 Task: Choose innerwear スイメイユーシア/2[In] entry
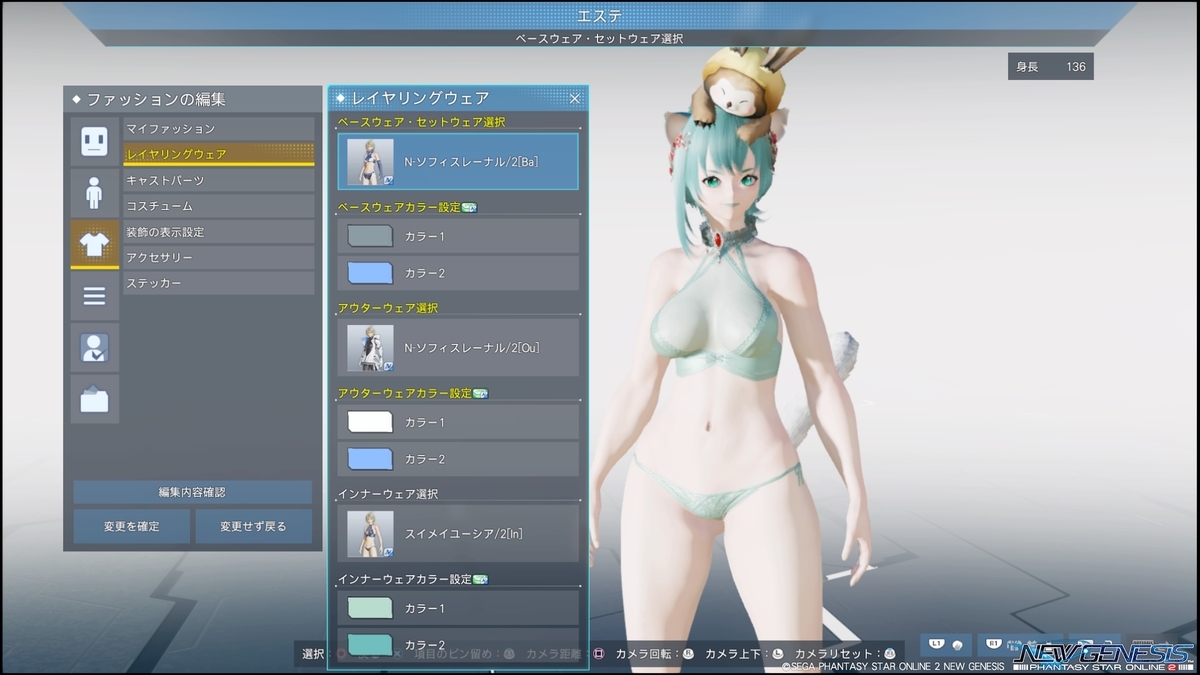click(458, 533)
